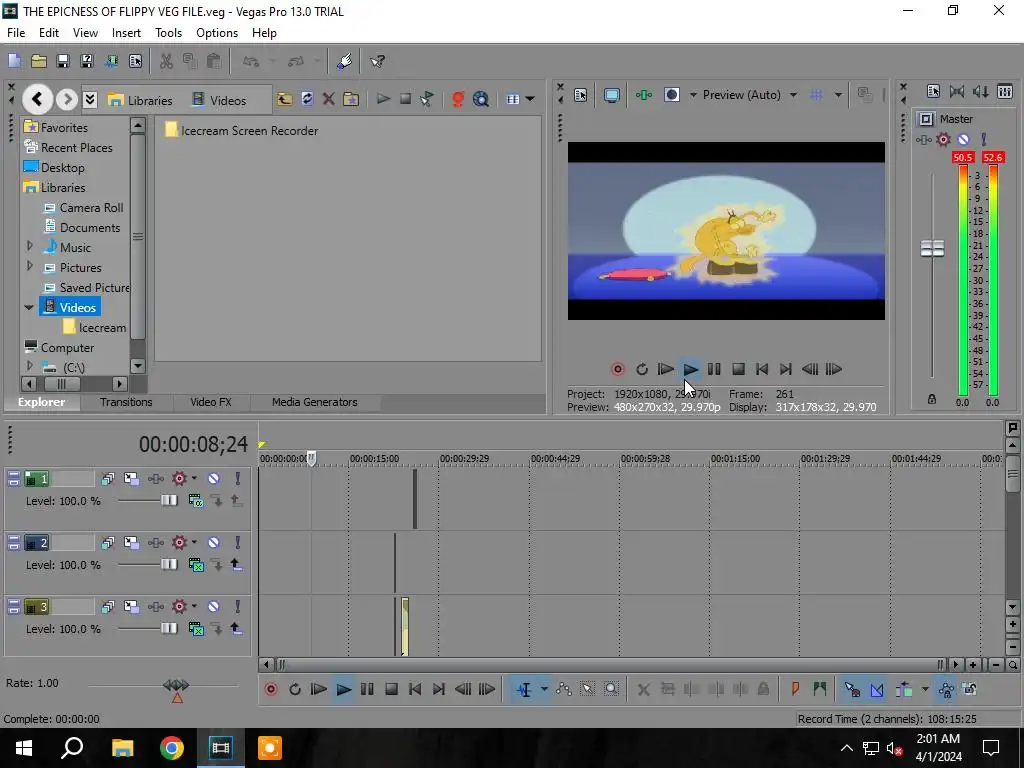Click the What's This help pointer icon
The width and height of the screenshot is (1024, 768).
(377, 61)
